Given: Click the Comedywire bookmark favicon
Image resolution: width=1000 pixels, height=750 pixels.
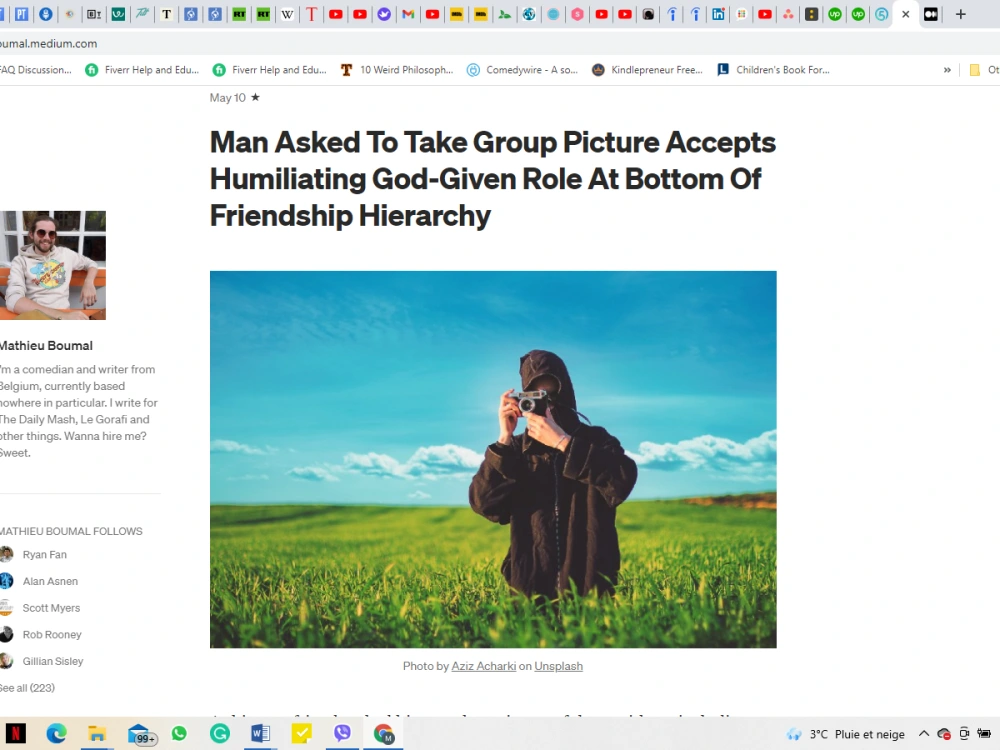Looking at the screenshot, I should click(x=473, y=70).
